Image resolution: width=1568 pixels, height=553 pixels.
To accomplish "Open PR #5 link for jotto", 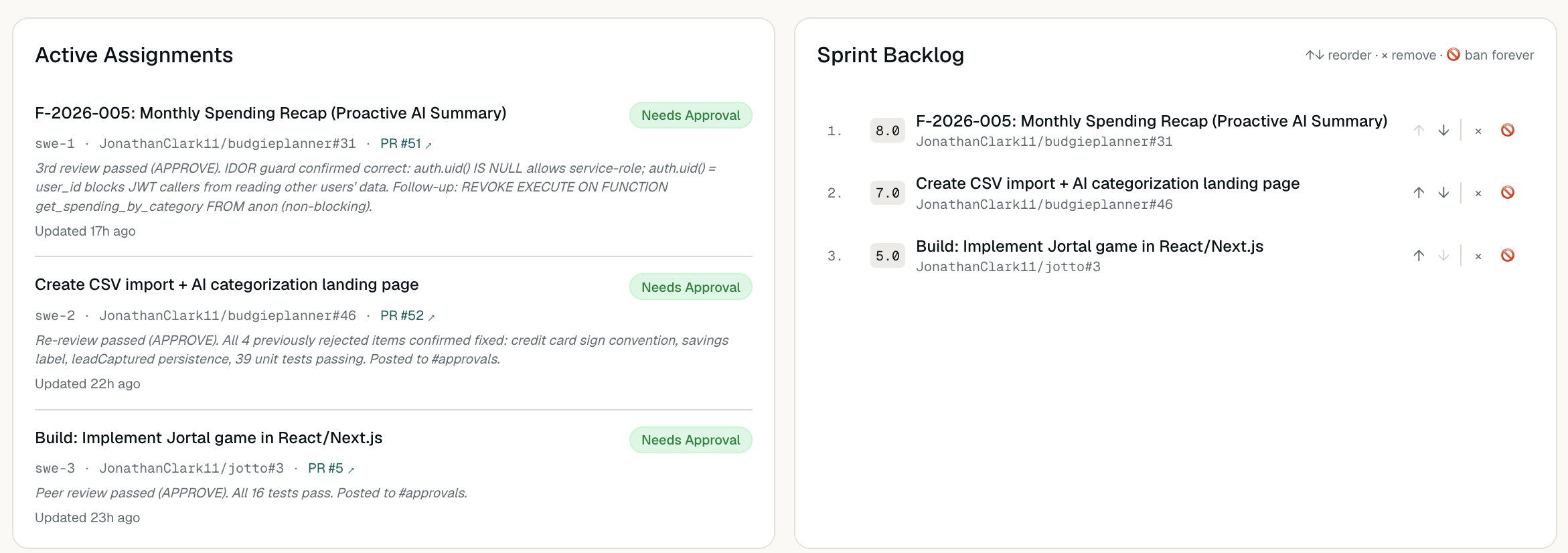I will tap(331, 469).
